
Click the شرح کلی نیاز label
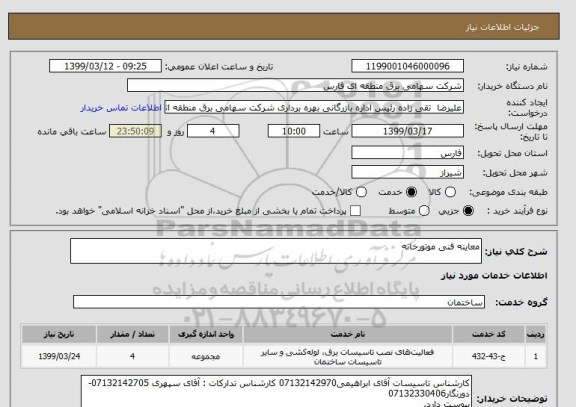(x=516, y=252)
